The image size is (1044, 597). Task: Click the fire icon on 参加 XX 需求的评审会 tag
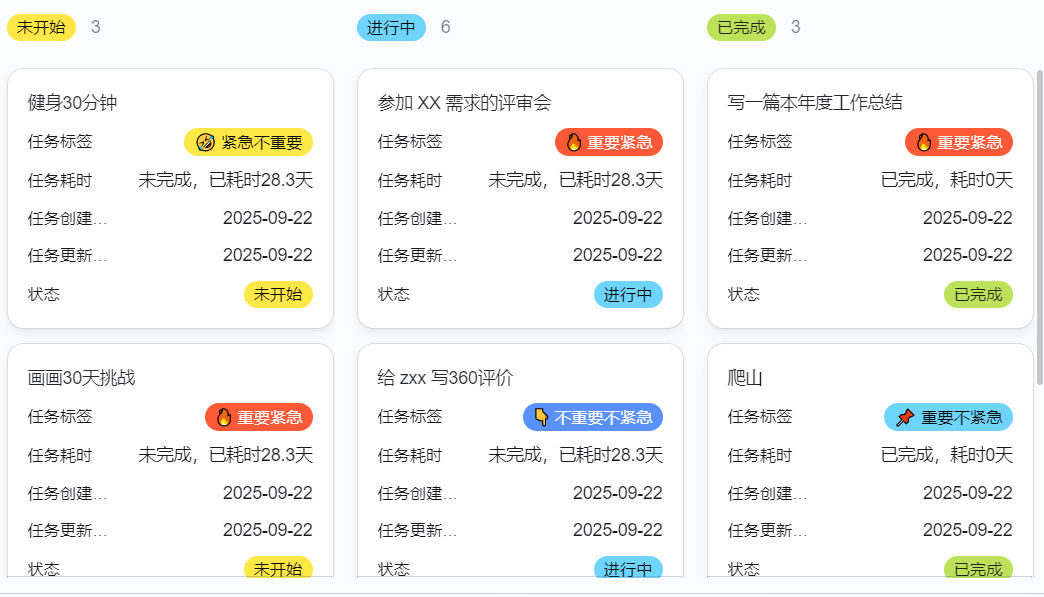pos(574,142)
